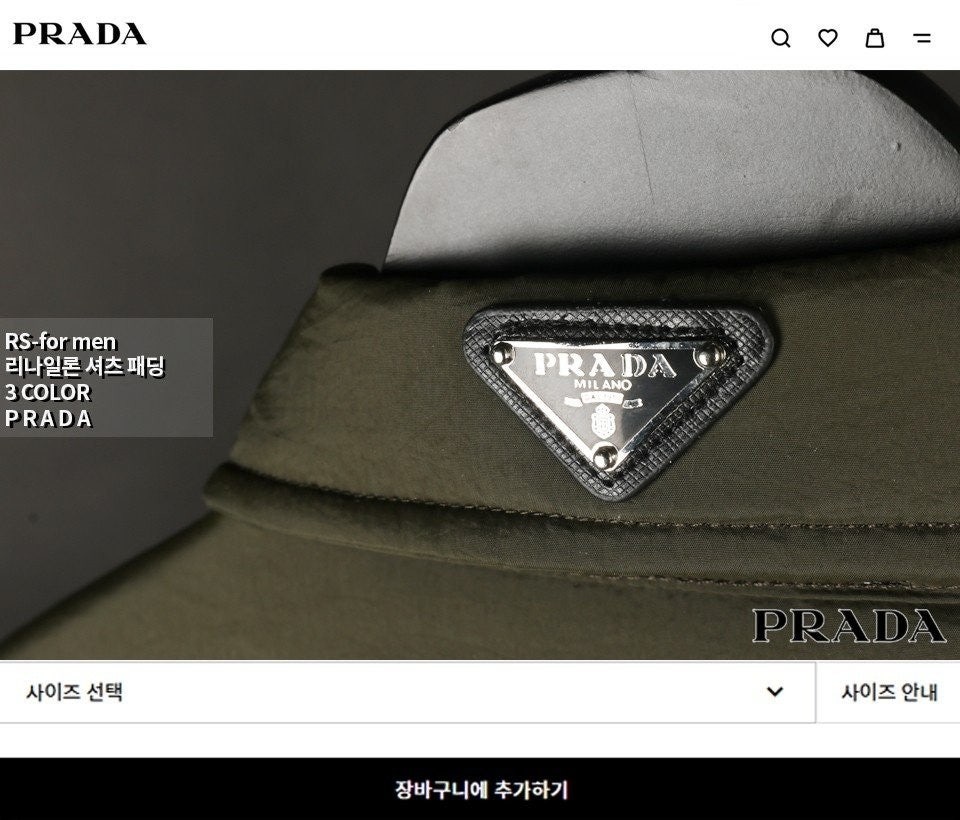Open the 사이즈 안내 size guide
Viewport: 960px width, 820px height.
tap(888, 692)
